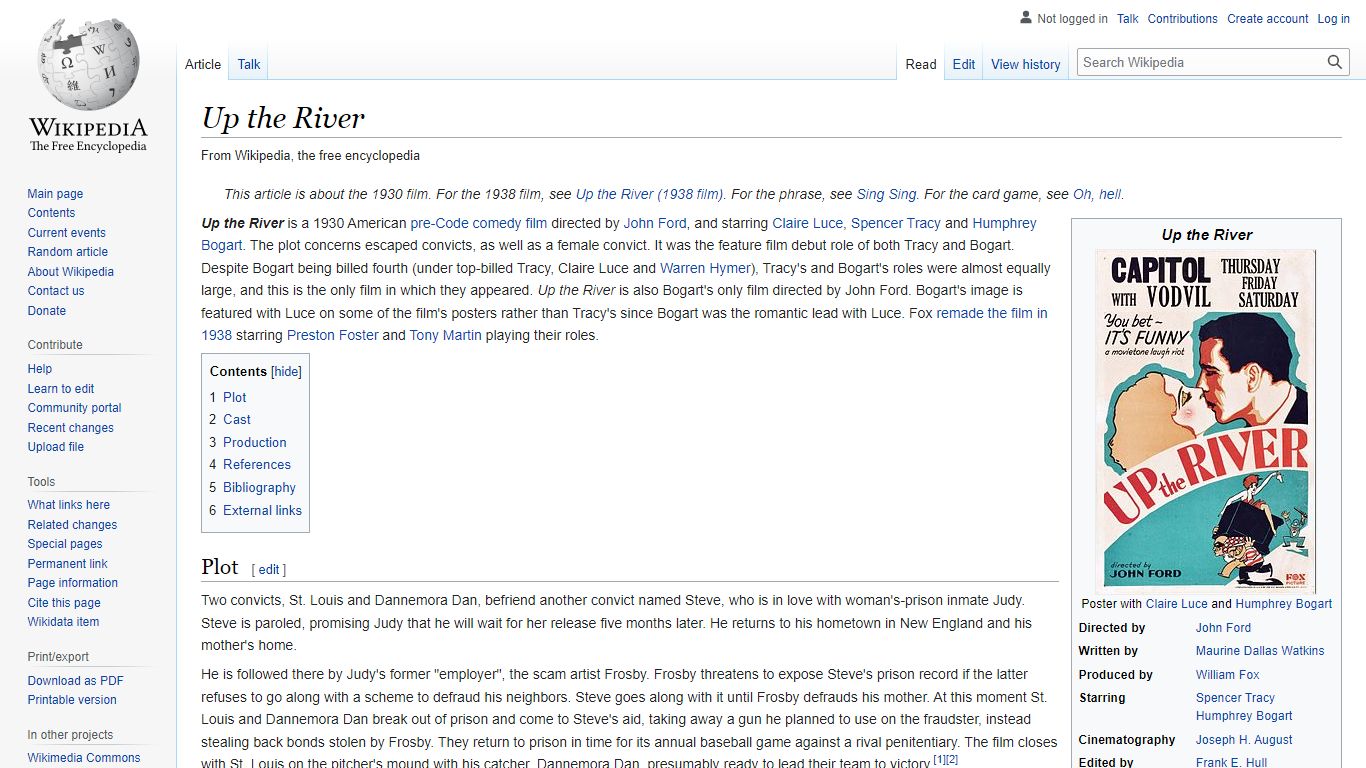This screenshot has height=768, width=1366.
Task: Open Warren Hymer link
Action: 703,269
